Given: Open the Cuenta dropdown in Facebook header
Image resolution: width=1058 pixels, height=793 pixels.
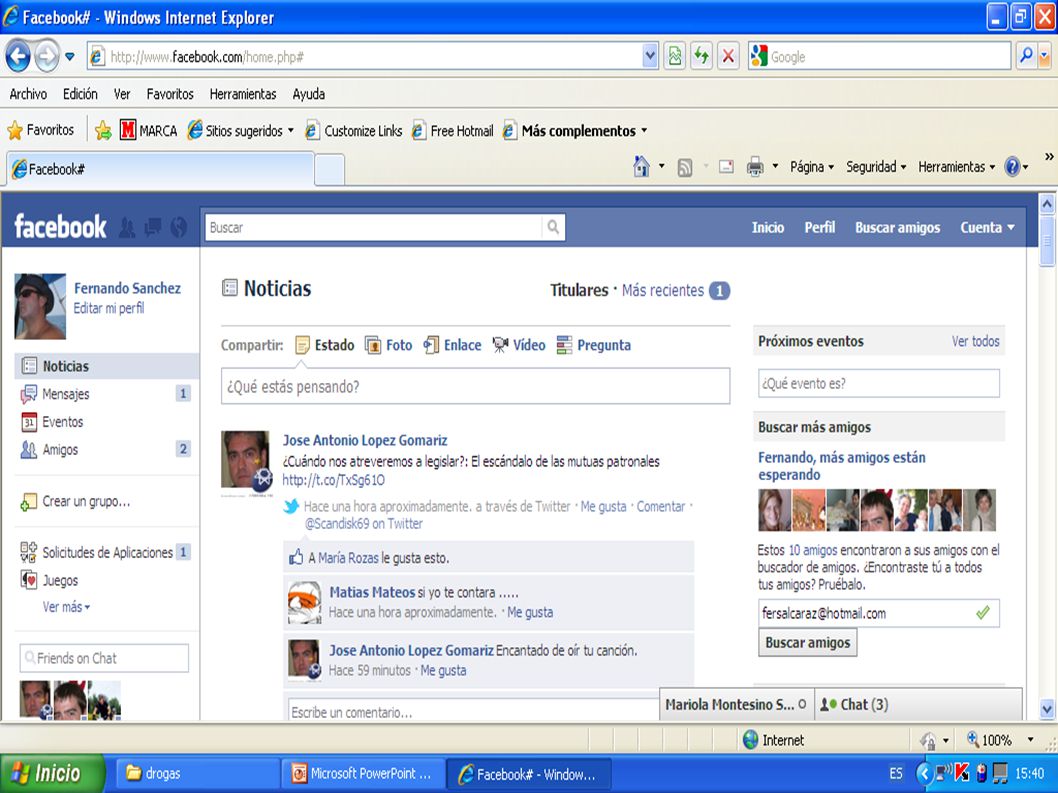Looking at the screenshot, I should [x=987, y=227].
